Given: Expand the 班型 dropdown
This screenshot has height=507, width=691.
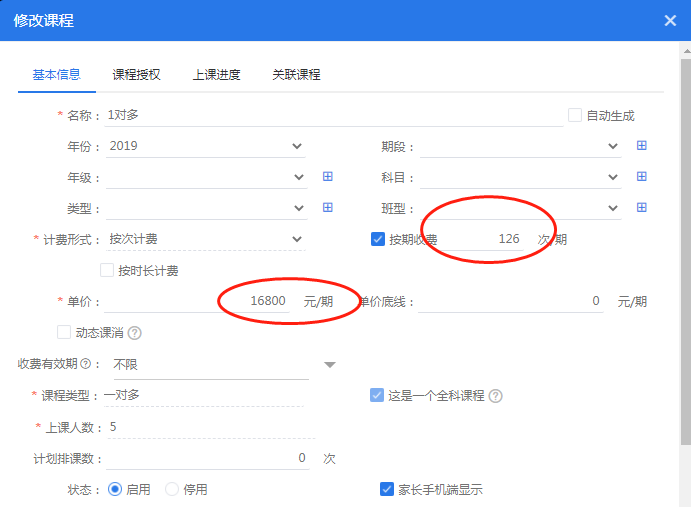Looking at the screenshot, I should tap(520, 208).
